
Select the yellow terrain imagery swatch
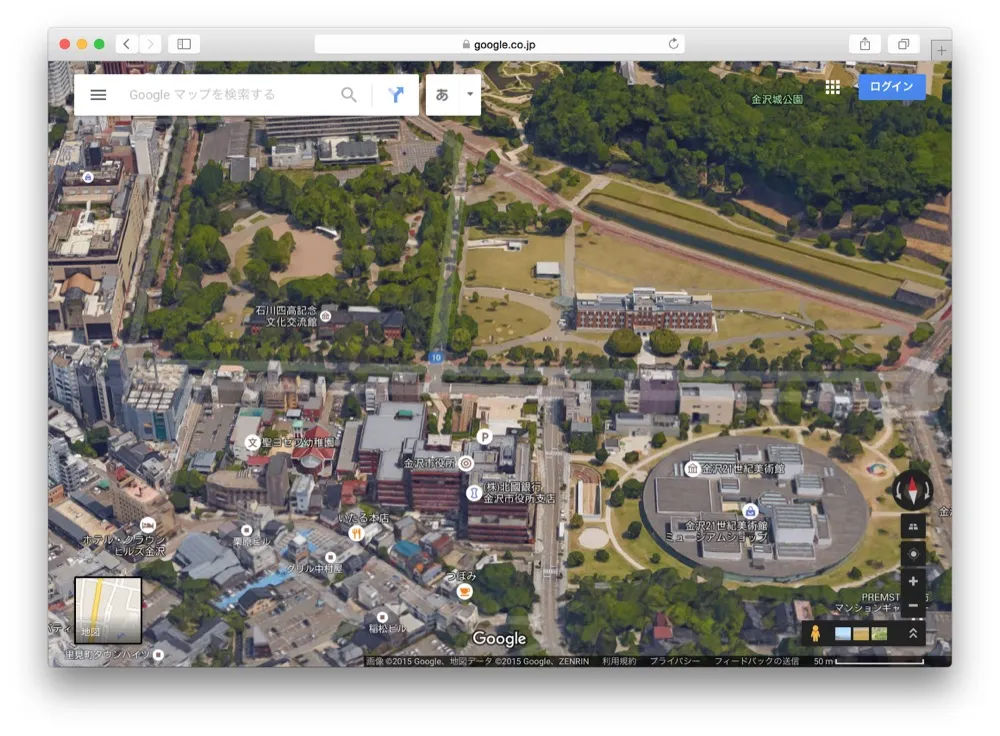tap(859, 632)
